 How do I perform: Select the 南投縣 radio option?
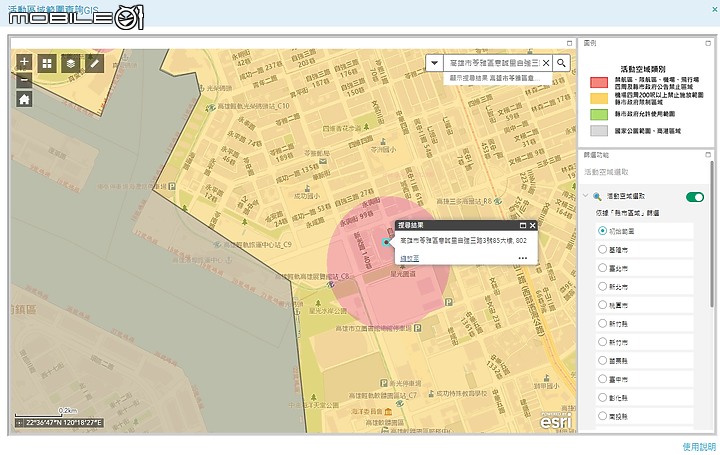click(x=602, y=416)
